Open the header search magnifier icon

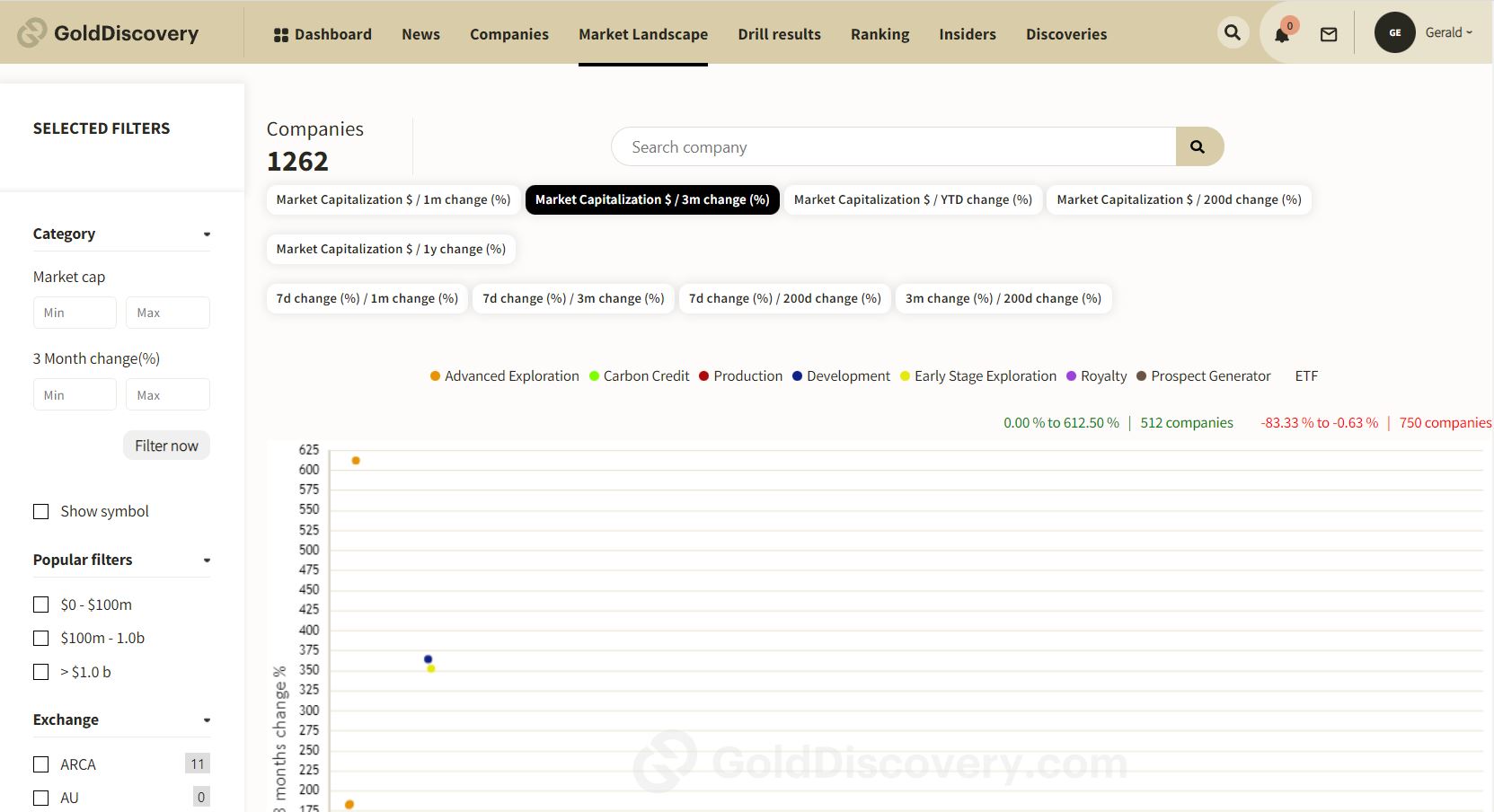pyautogui.click(x=1233, y=32)
